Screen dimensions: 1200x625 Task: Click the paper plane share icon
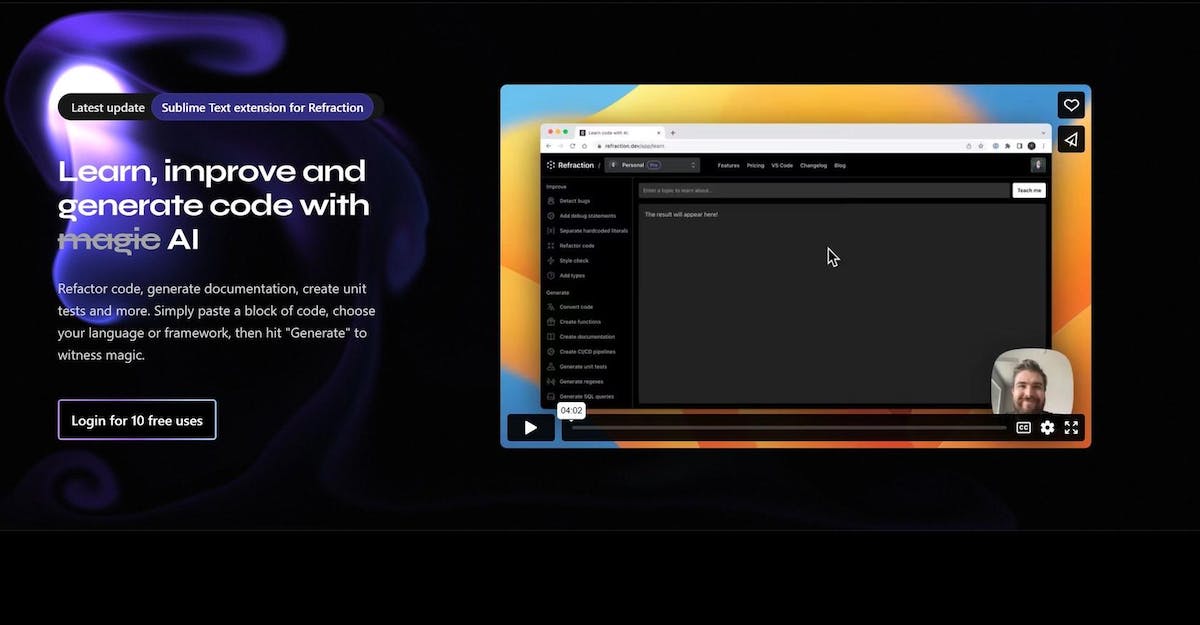pos(1071,139)
